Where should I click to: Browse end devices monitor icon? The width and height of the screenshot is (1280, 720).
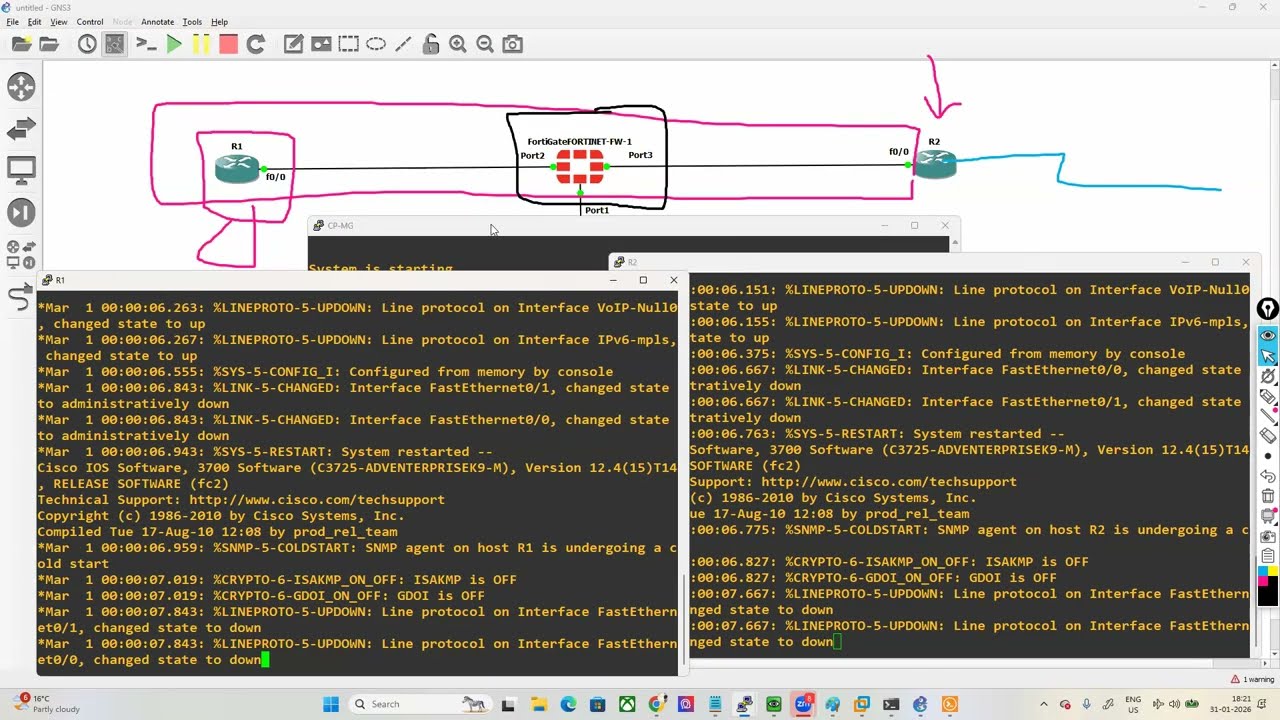[21, 171]
